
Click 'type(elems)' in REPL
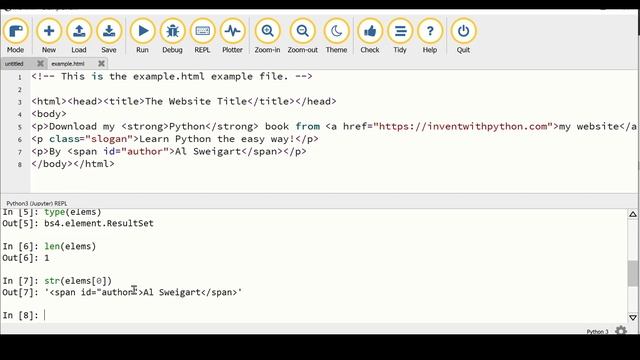72,212
